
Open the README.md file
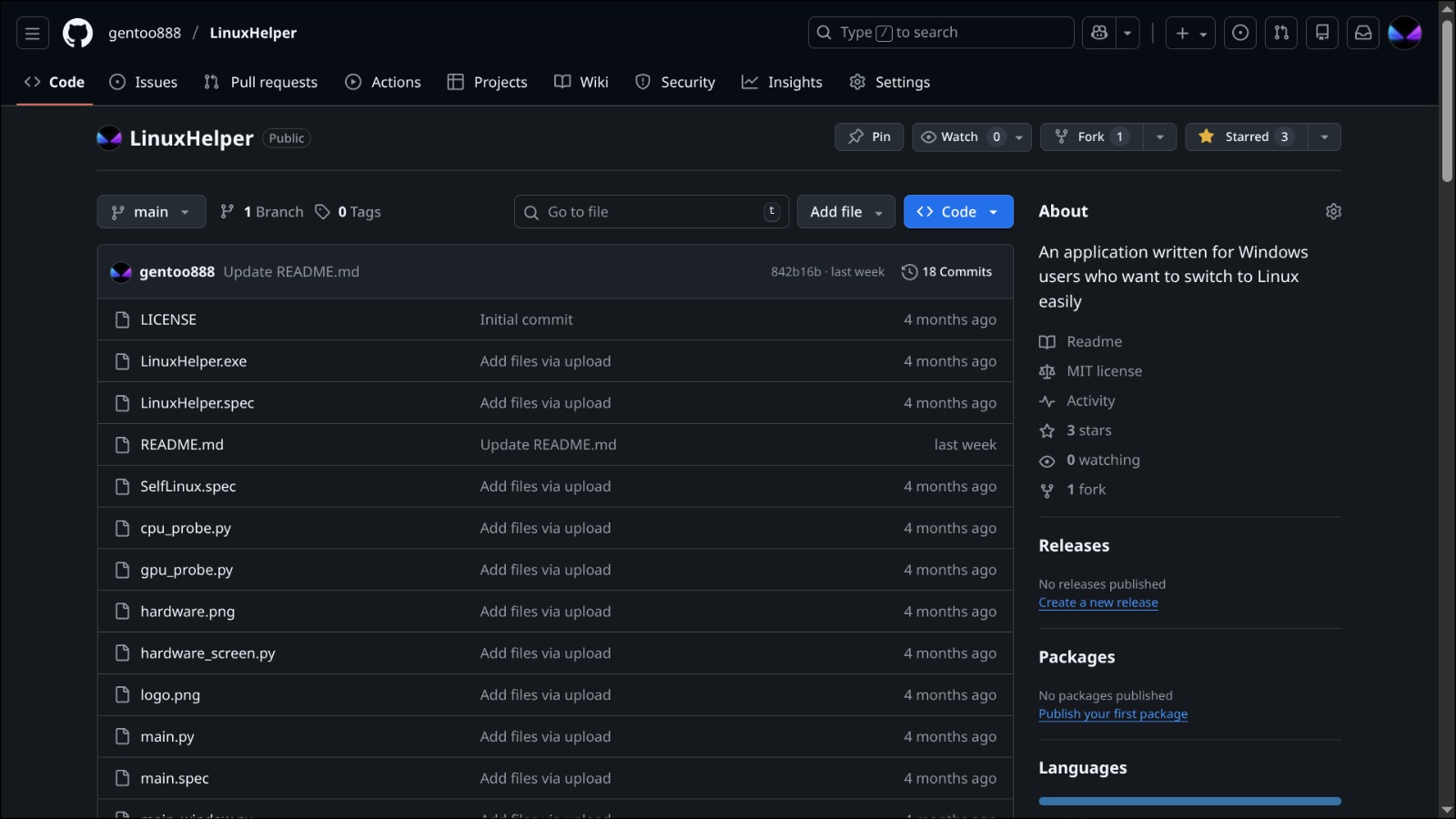(x=181, y=444)
